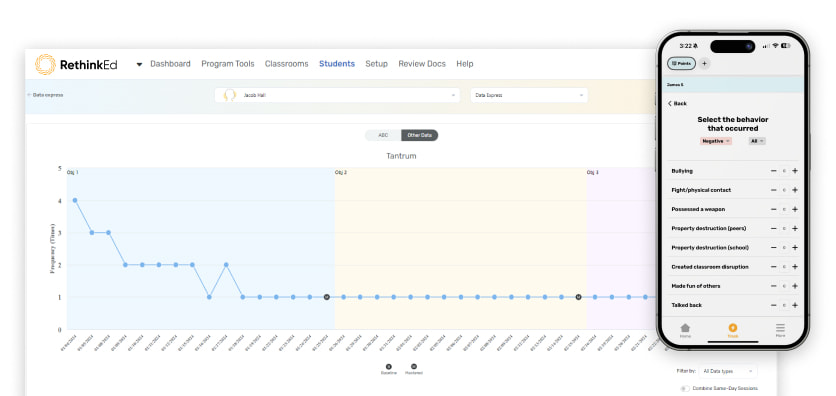Image resolution: width=836 pixels, height=396 pixels.
Task: Click the Data express back link
Action: click(45, 95)
